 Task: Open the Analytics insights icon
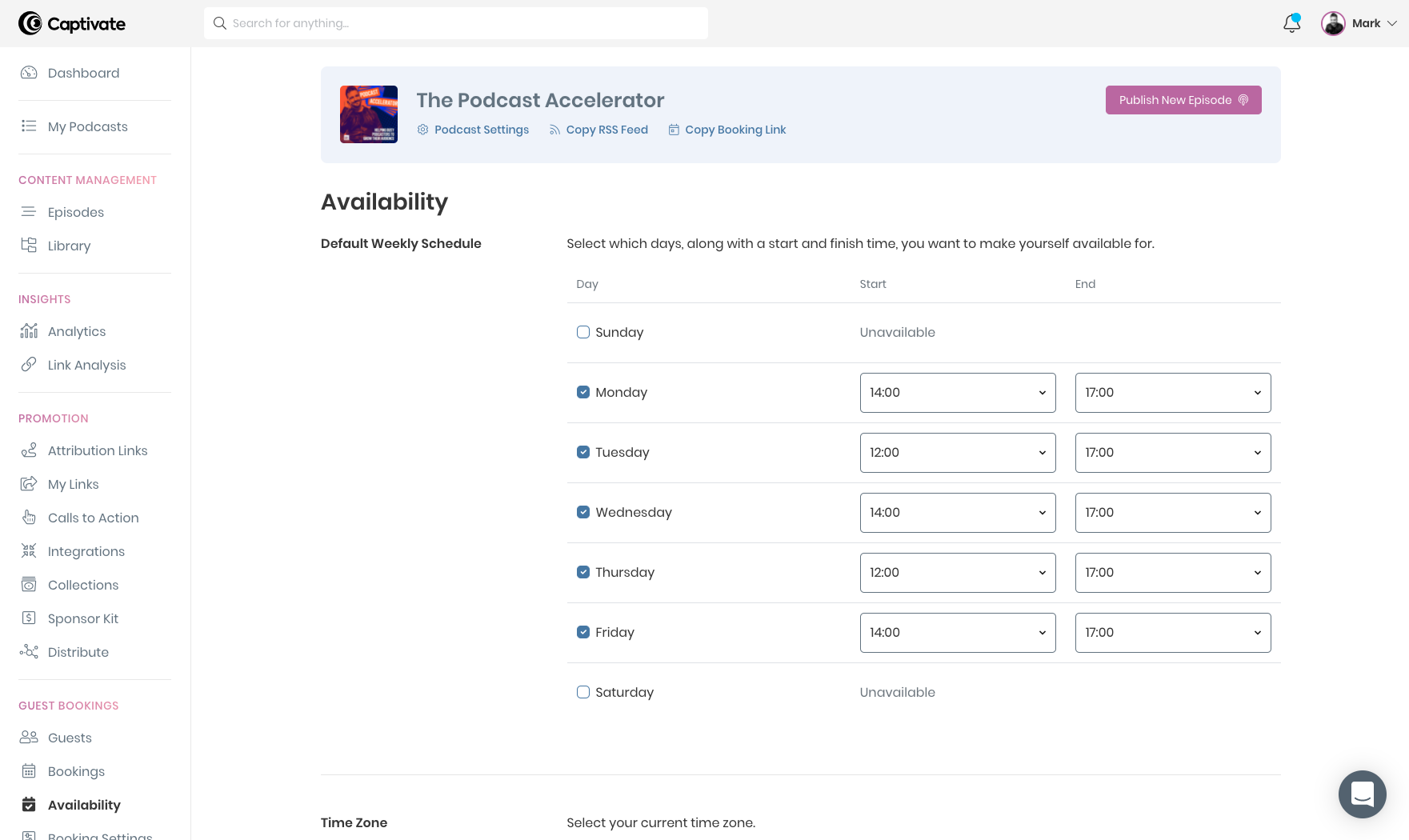click(29, 331)
